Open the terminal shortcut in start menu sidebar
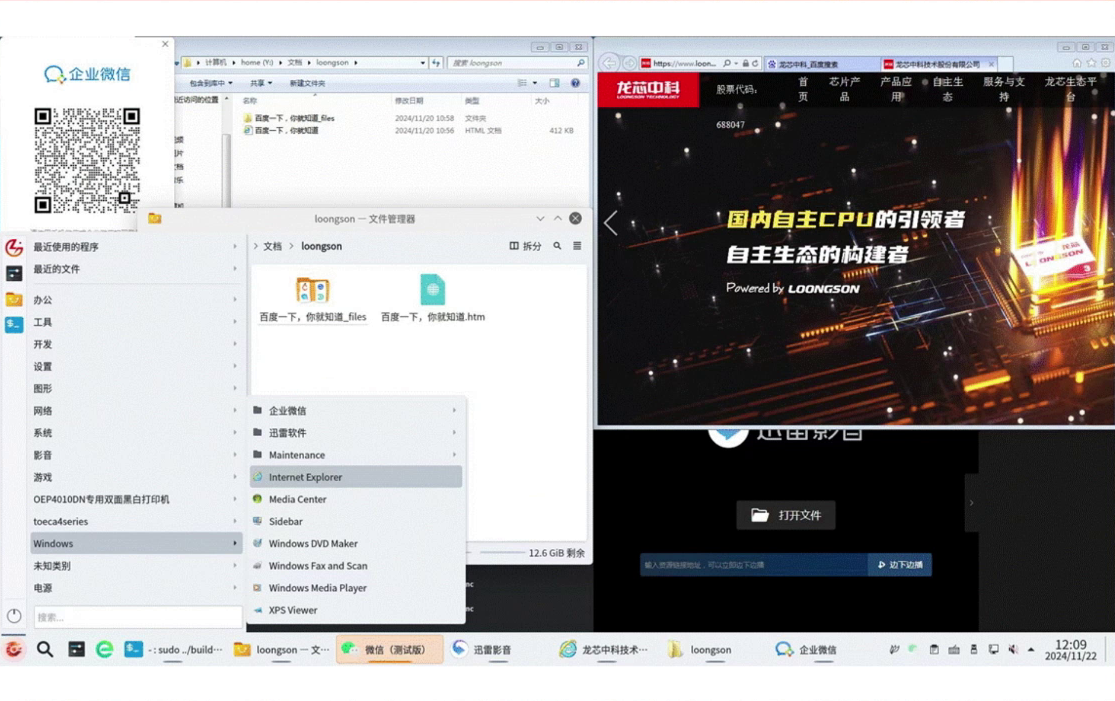This screenshot has height=701, width=1115. click(14, 324)
